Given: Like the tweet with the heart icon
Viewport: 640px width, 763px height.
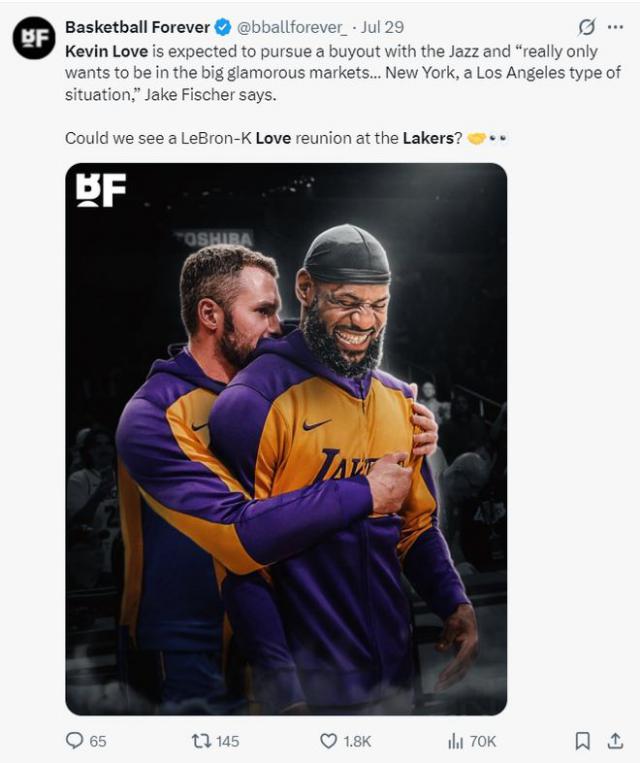Looking at the screenshot, I should pyautogui.click(x=328, y=741).
